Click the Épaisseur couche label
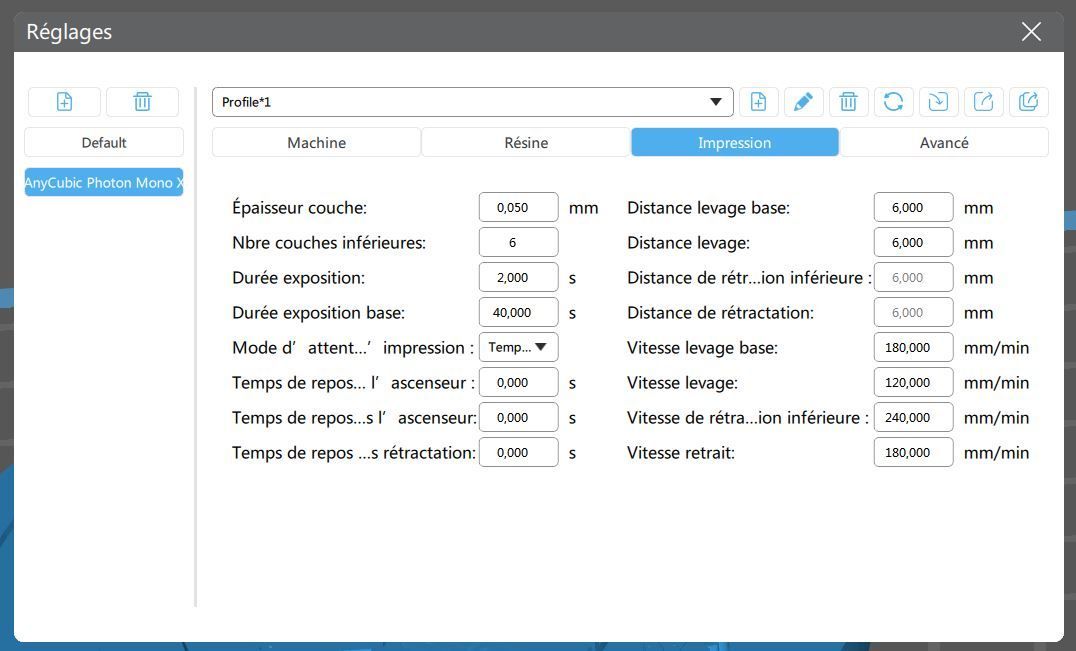The height and width of the screenshot is (651, 1076). coord(299,208)
